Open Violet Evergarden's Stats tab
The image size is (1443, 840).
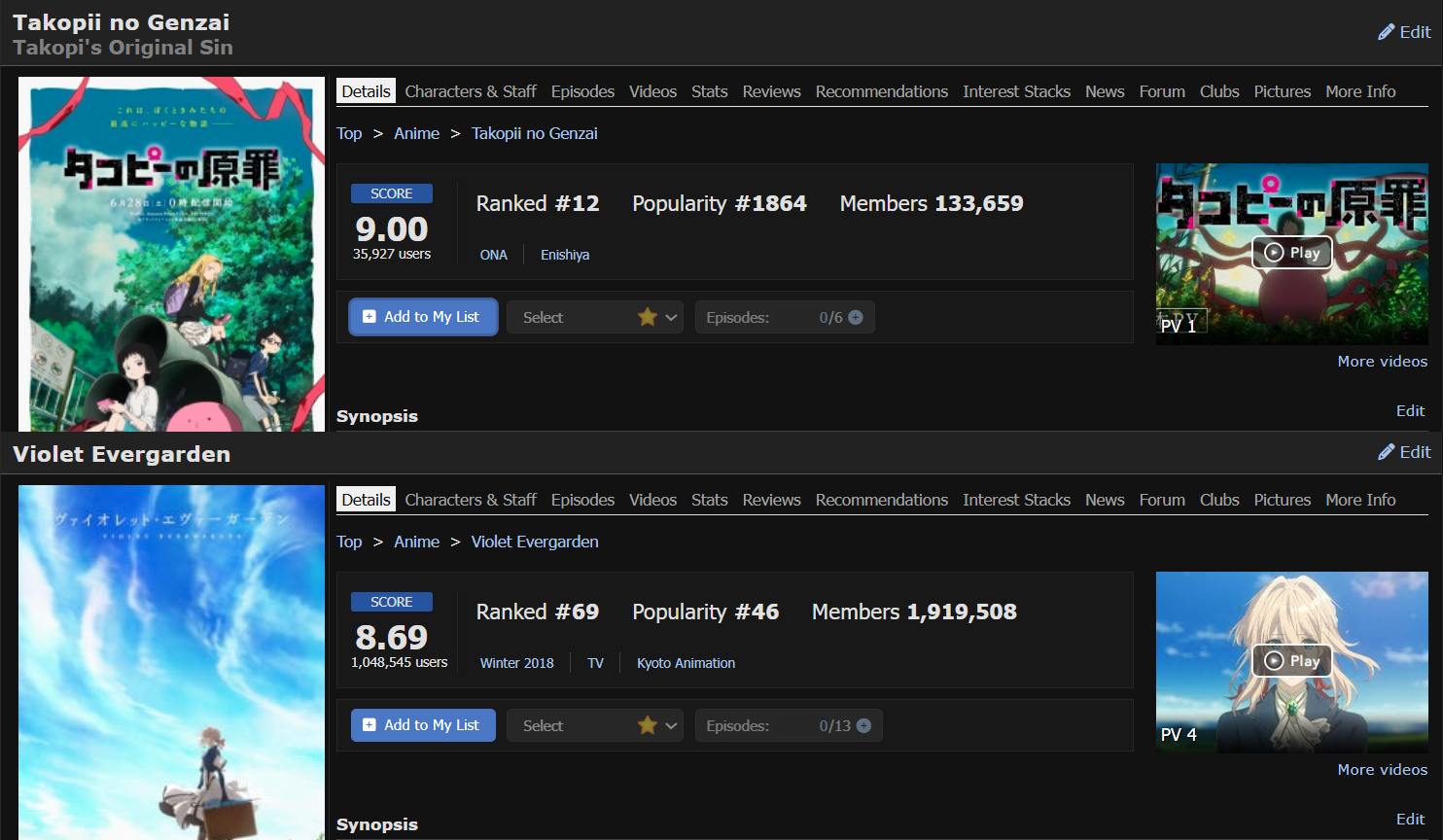[710, 500]
